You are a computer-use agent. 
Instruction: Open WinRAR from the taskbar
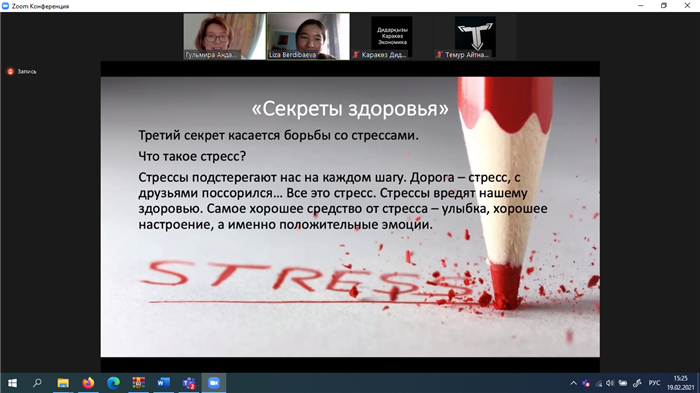click(x=138, y=383)
